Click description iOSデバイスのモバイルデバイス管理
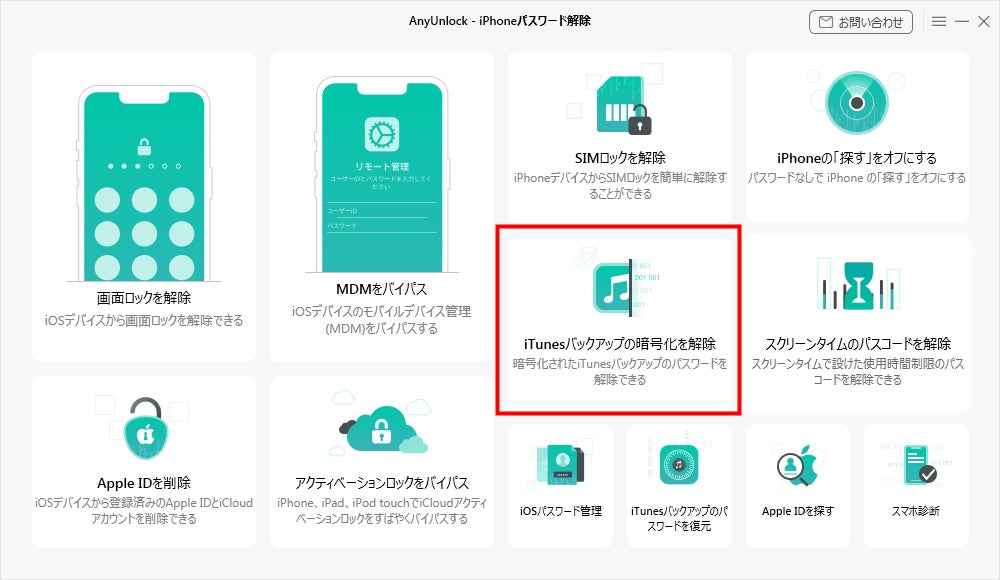 click(381, 320)
